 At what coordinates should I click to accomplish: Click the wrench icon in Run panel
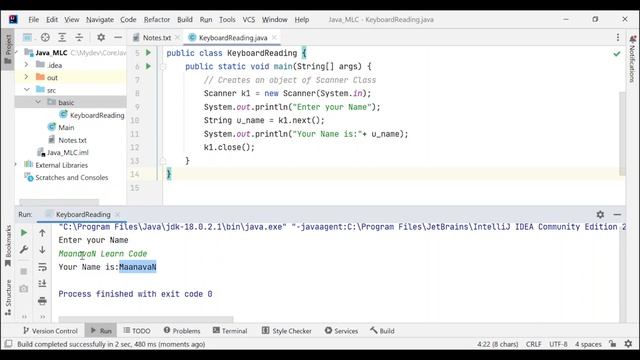click(x=24, y=249)
